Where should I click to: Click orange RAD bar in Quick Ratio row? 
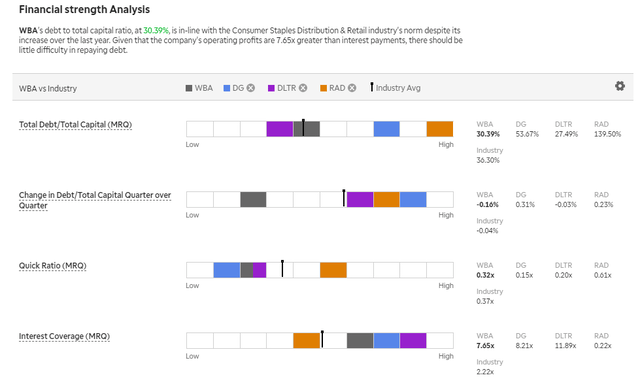[333, 270]
